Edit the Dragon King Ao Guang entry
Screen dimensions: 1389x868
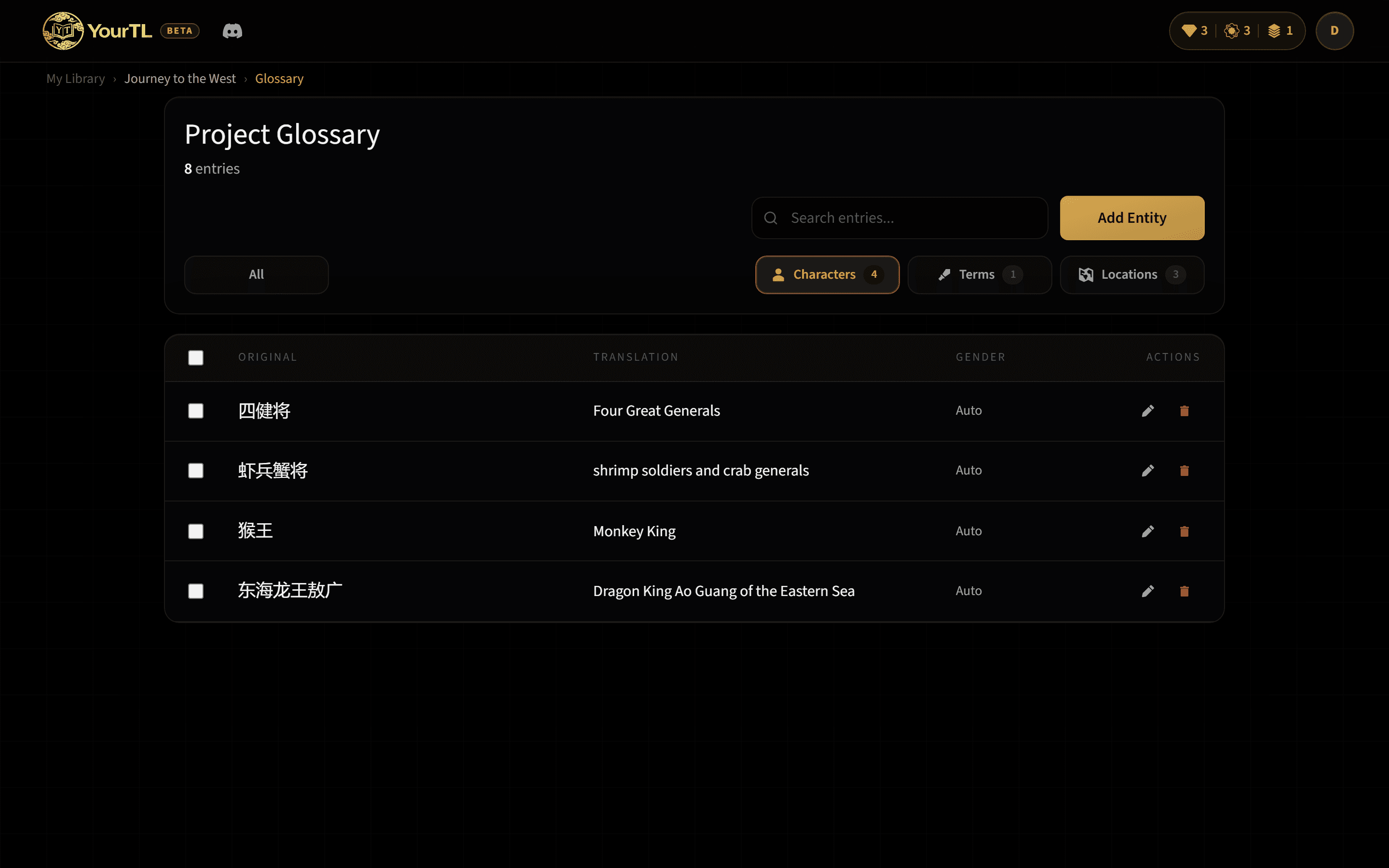pyautogui.click(x=1148, y=591)
